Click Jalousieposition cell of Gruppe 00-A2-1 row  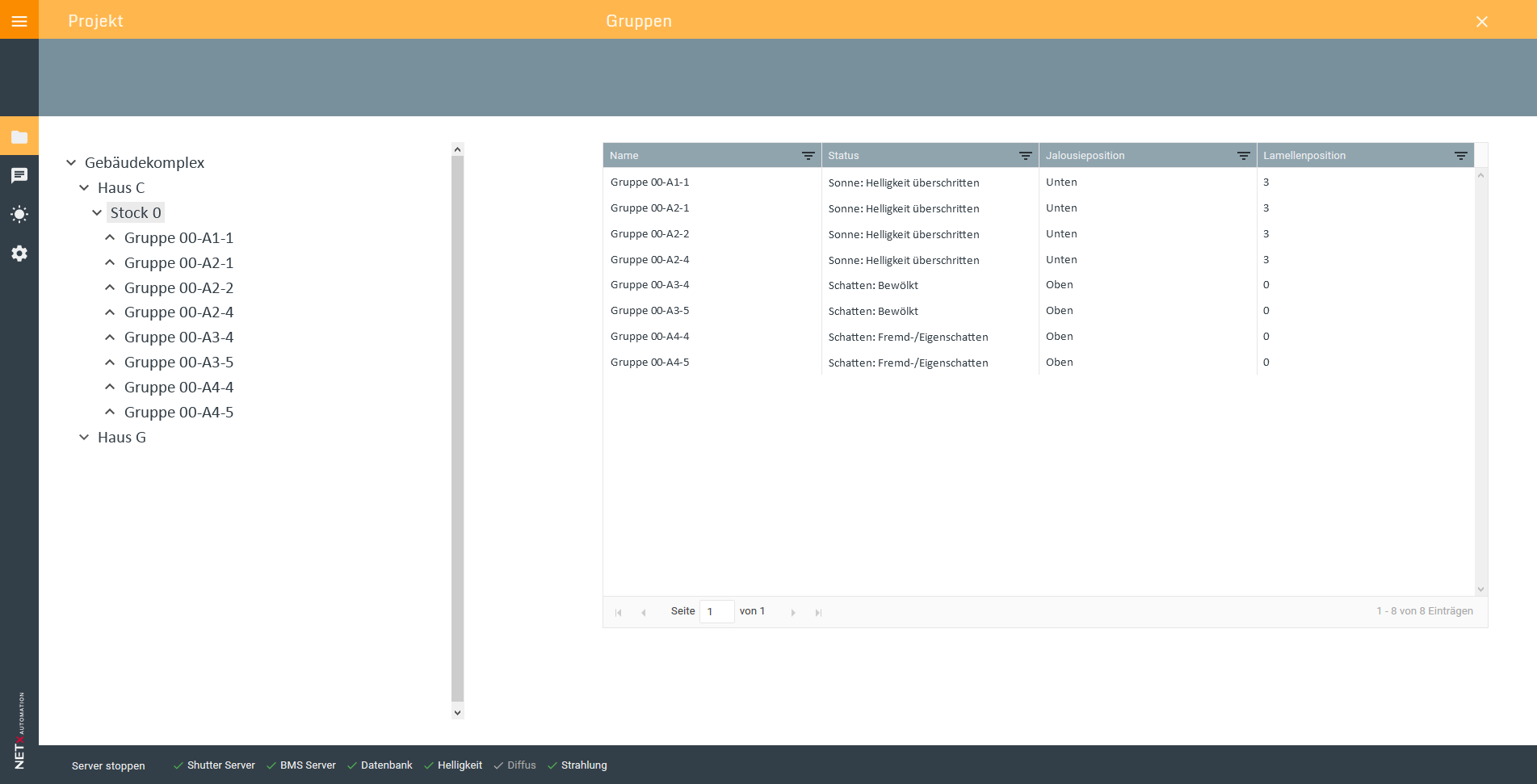pyautogui.click(x=1148, y=208)
